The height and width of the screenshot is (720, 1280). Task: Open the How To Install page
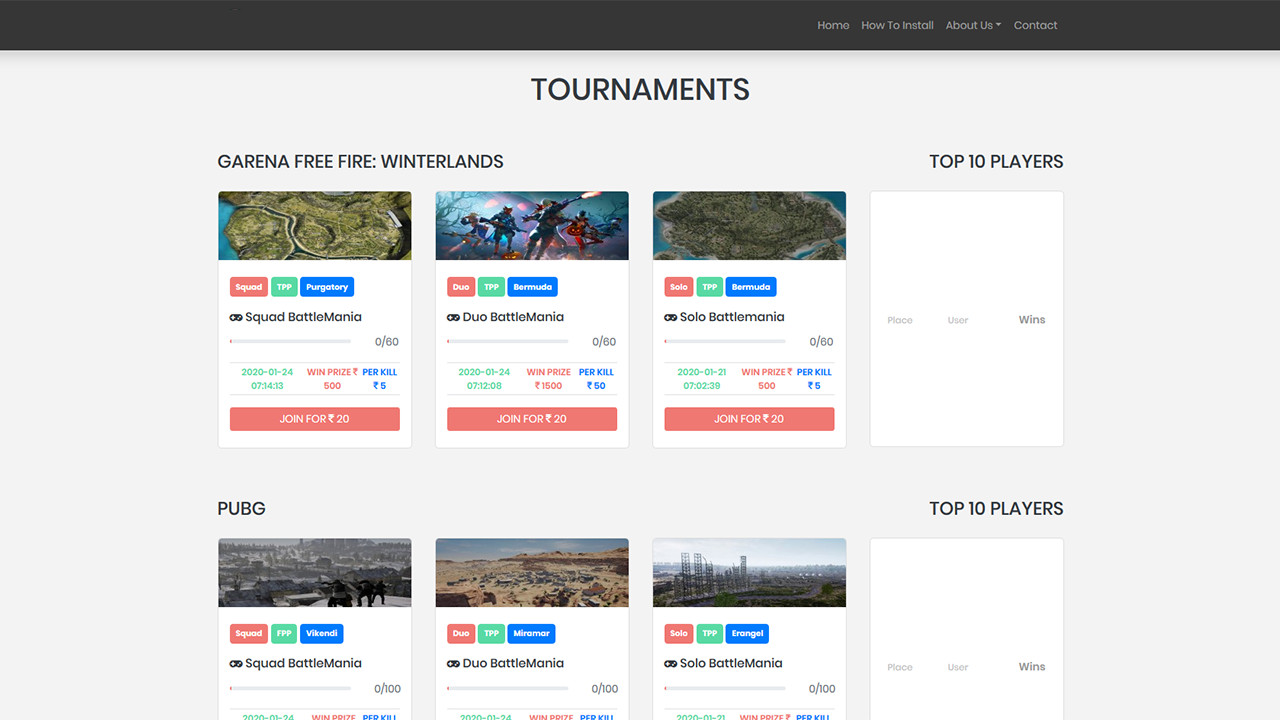[x=897, y=25]
